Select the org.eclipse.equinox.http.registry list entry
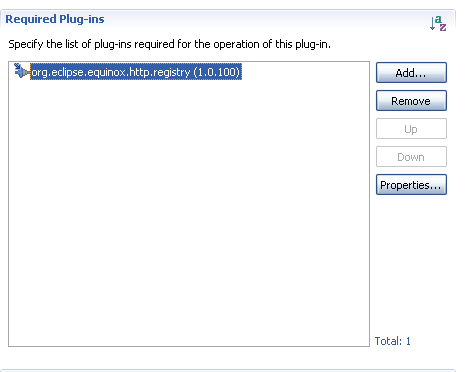Viewport: 466px width, 372px height. pos(136,72)
